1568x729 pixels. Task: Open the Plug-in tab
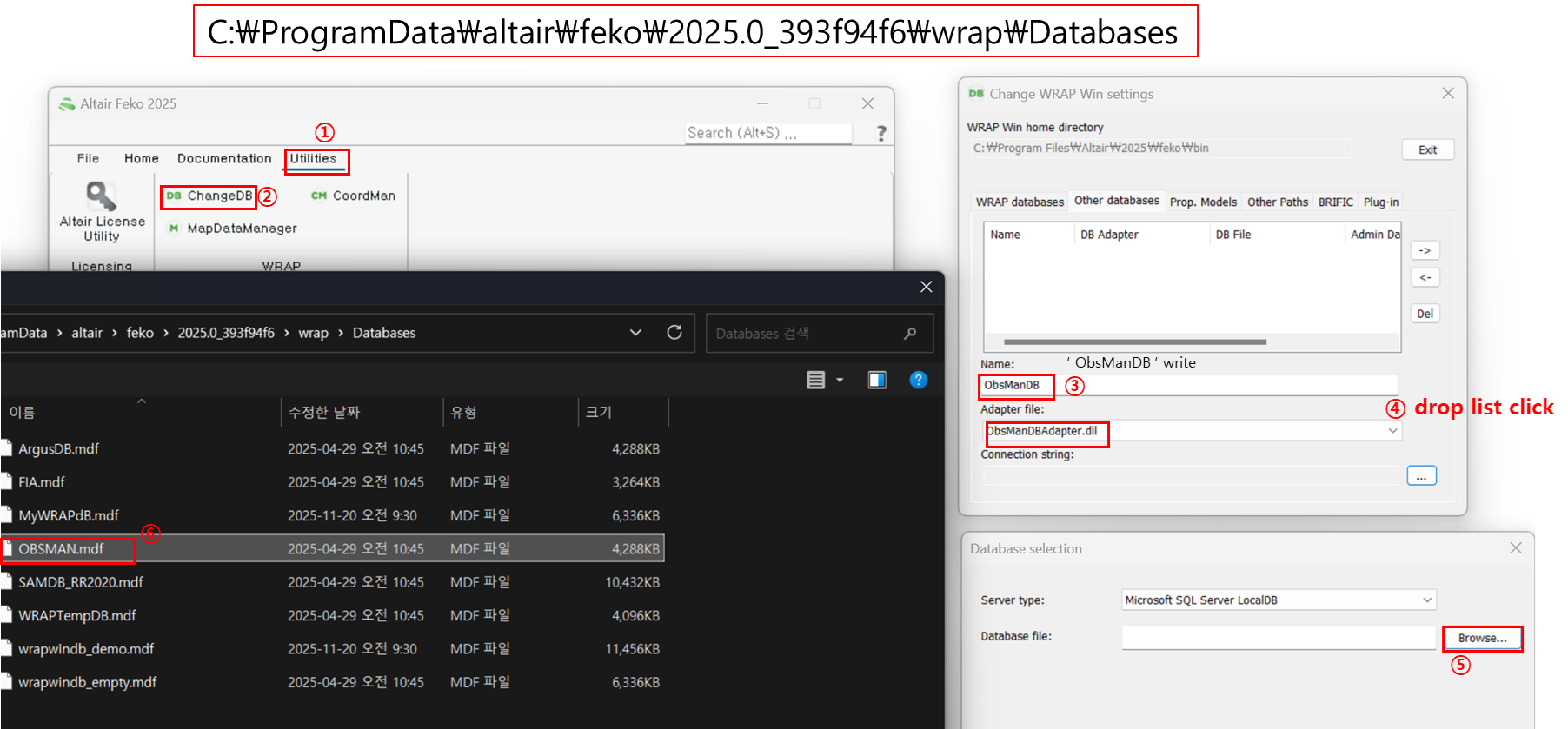point(1381,202)
